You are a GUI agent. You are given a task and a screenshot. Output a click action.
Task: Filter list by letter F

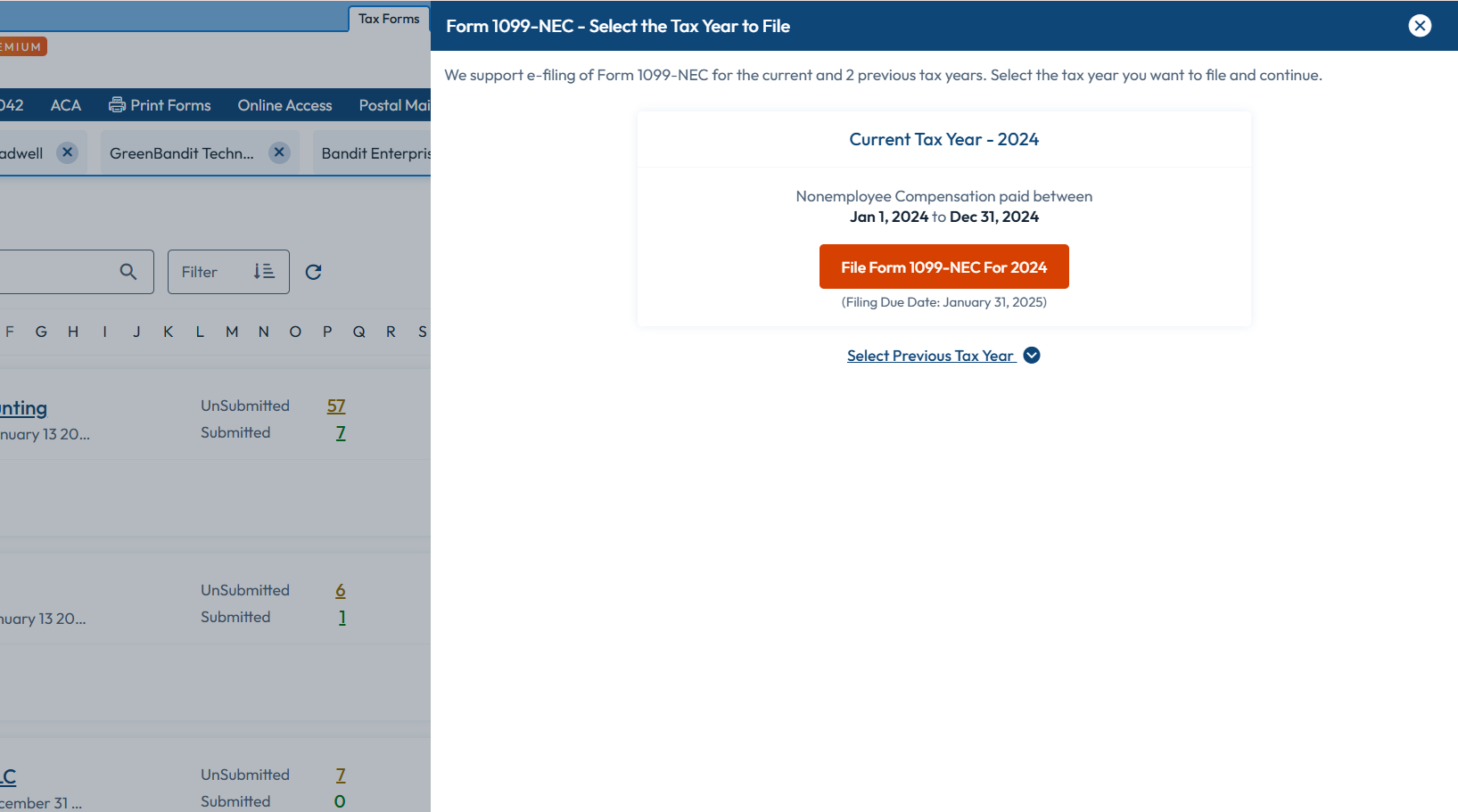pos(10,332)
